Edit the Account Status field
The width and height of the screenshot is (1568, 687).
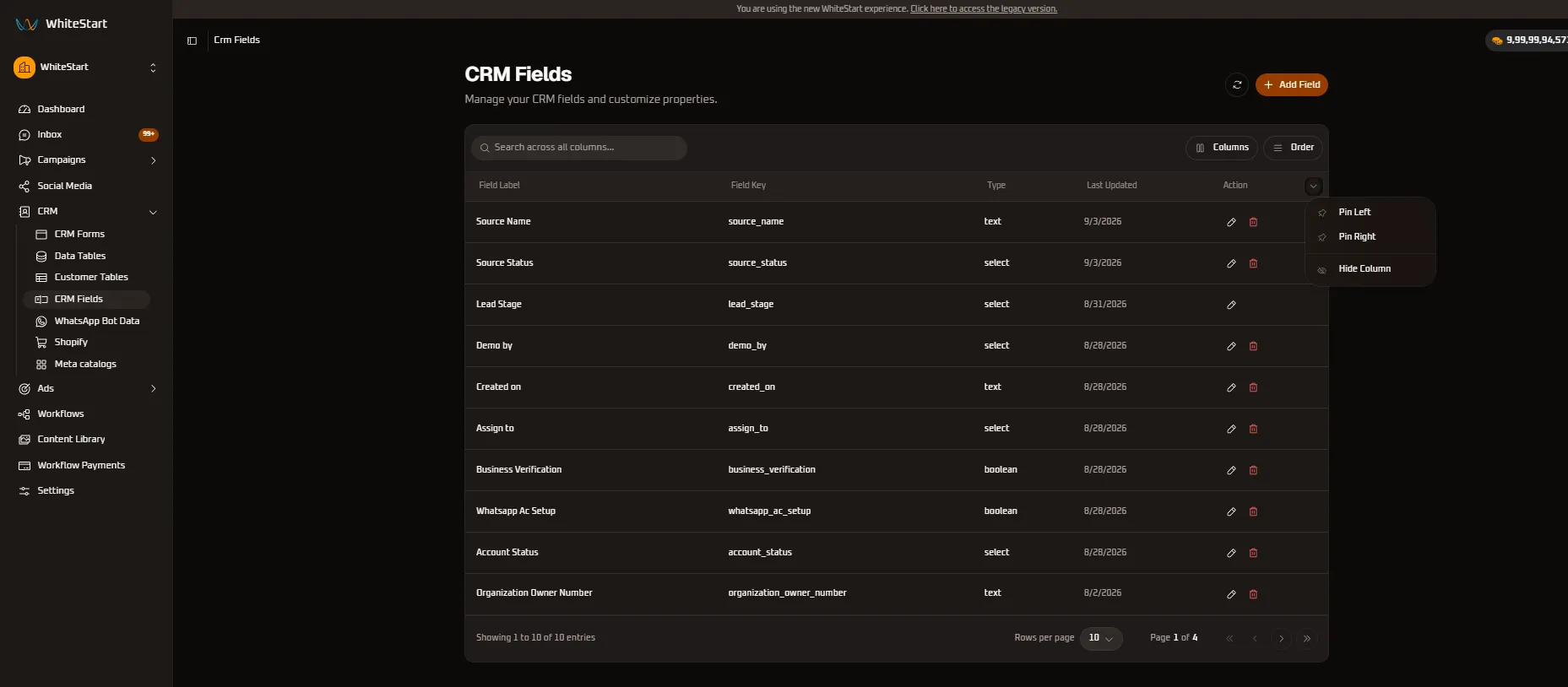pos(1231,553)
